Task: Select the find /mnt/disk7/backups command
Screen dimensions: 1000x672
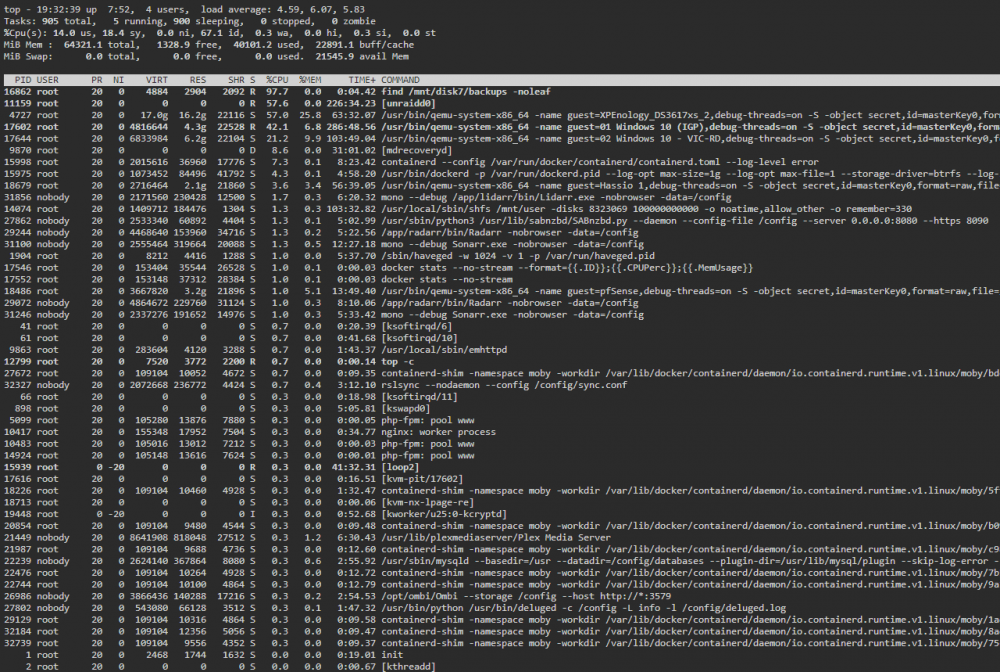Action: coord(466,92)
